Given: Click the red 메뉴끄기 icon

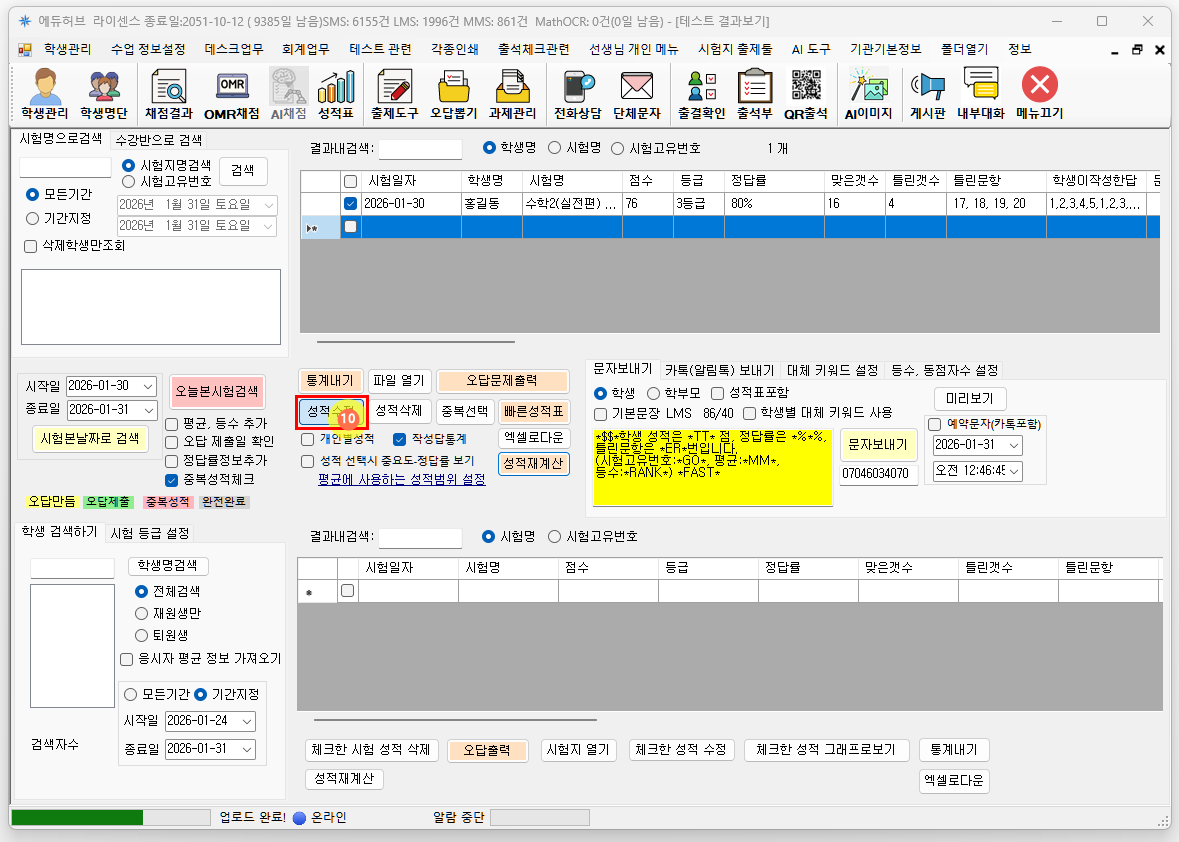Looking at the screenshot, I should click(1039, 94).
